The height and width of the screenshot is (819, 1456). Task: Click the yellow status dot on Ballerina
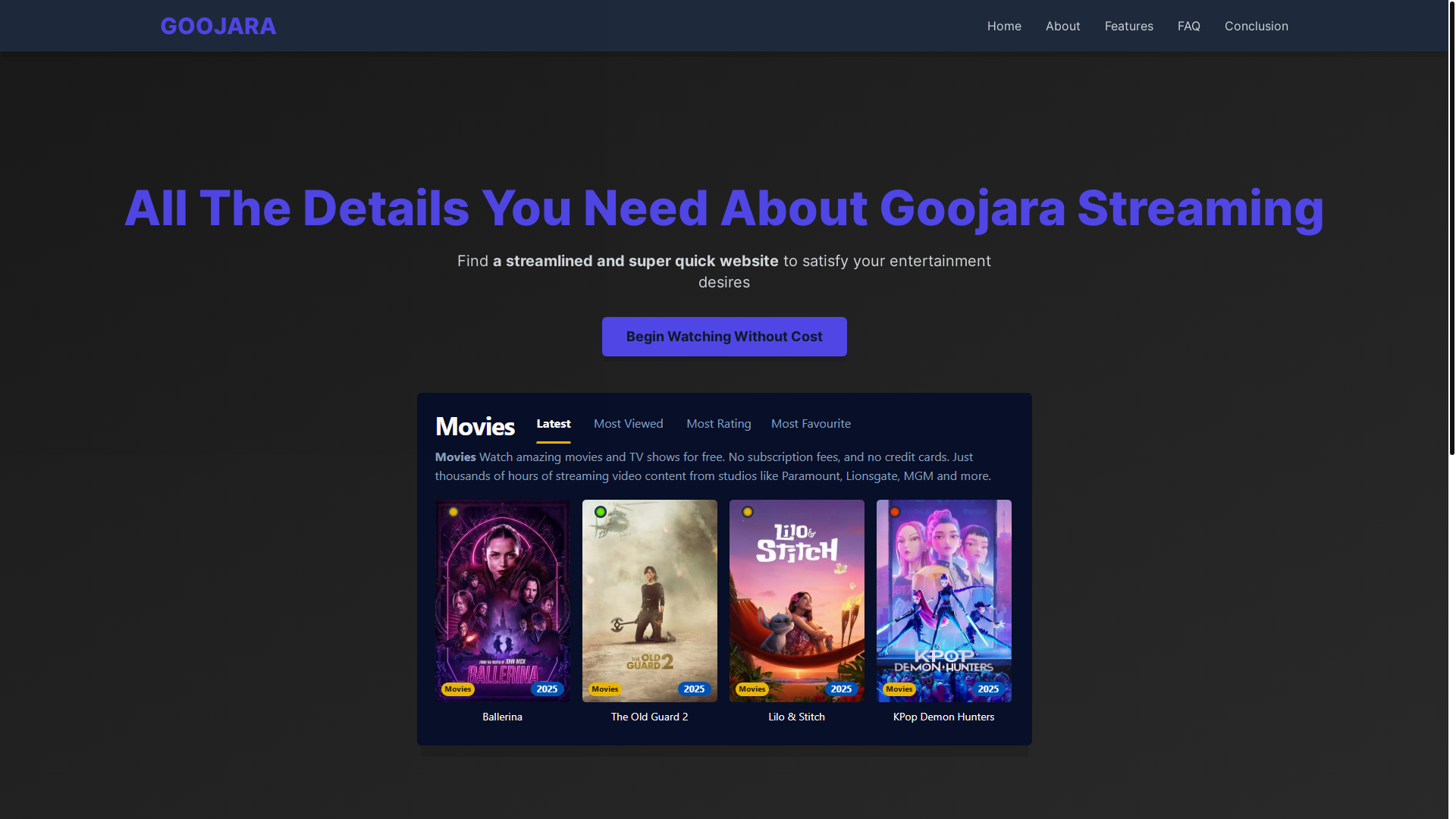[453, 512]
